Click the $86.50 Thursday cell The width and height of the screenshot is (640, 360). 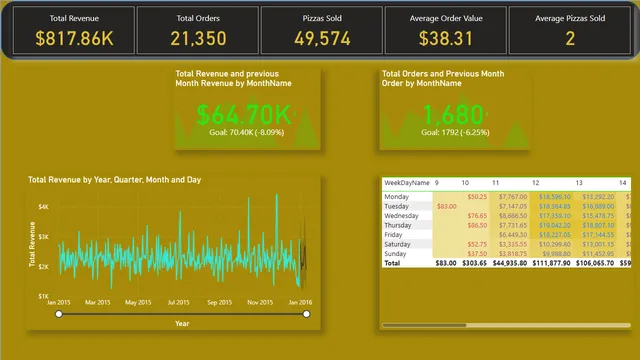[477, 225]
